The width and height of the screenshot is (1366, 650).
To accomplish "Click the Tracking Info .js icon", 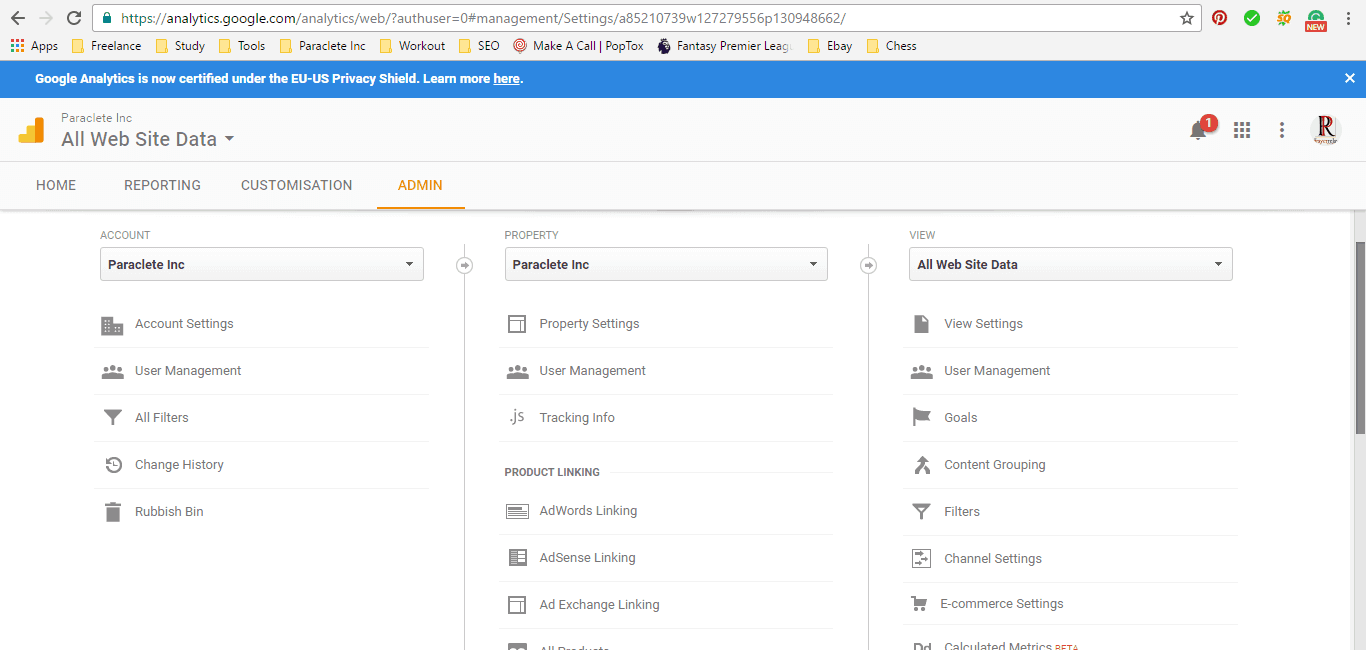I will [516, 417].
